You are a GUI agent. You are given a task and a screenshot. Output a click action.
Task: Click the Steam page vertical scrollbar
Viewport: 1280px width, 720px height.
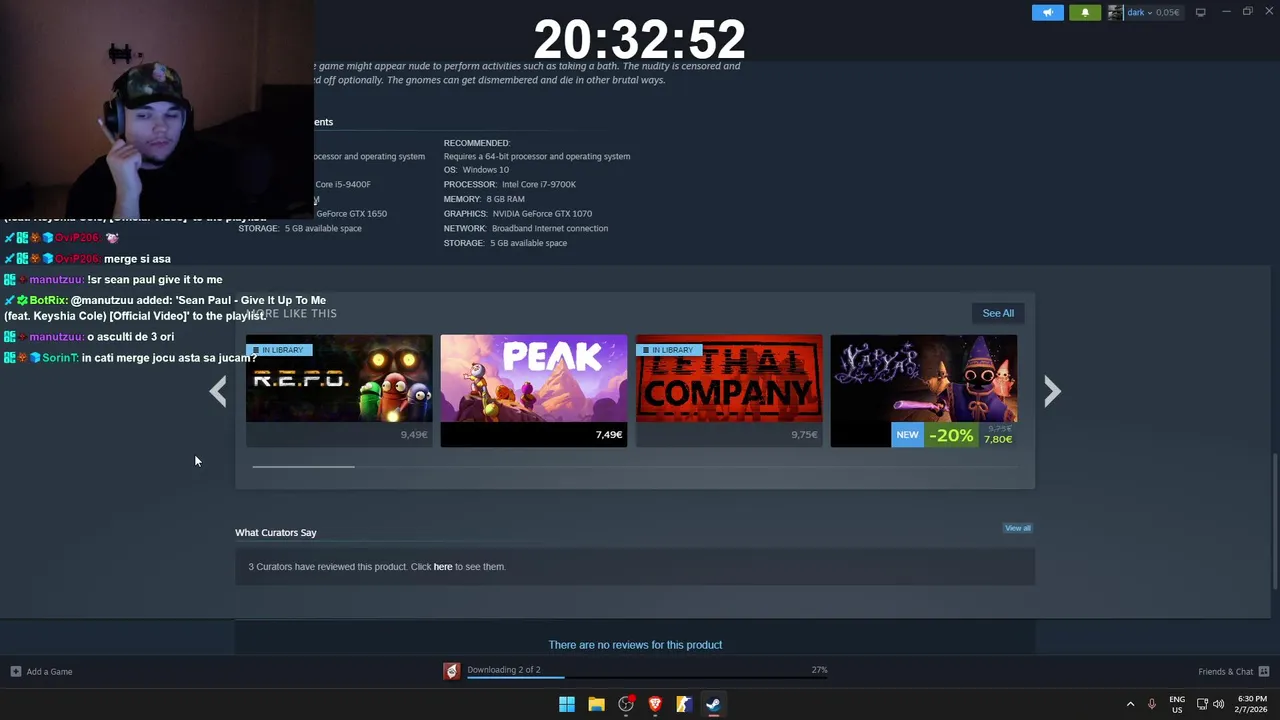click(1274, 520)
